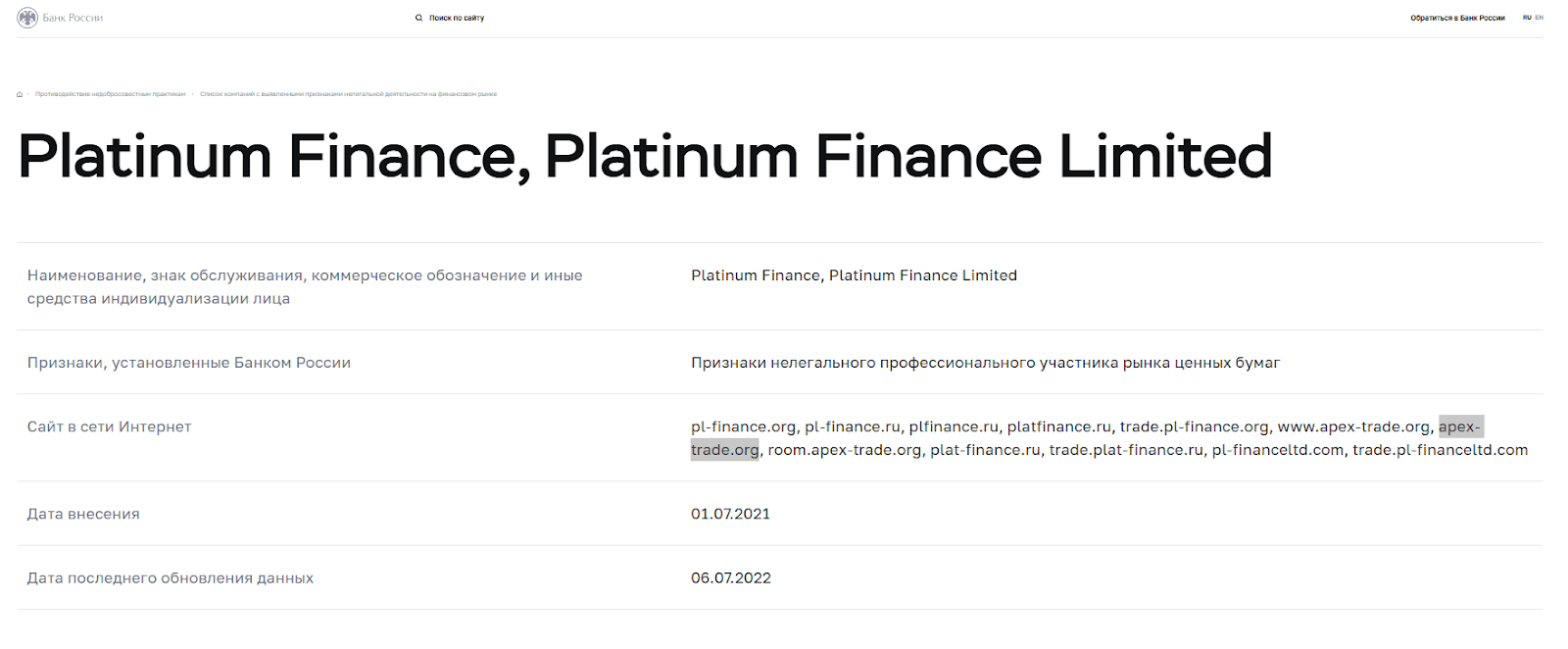Click the Дата последнего обновления данных label
The width and height of the screenshot is (1568, 649).
click(x=171, y=578)
